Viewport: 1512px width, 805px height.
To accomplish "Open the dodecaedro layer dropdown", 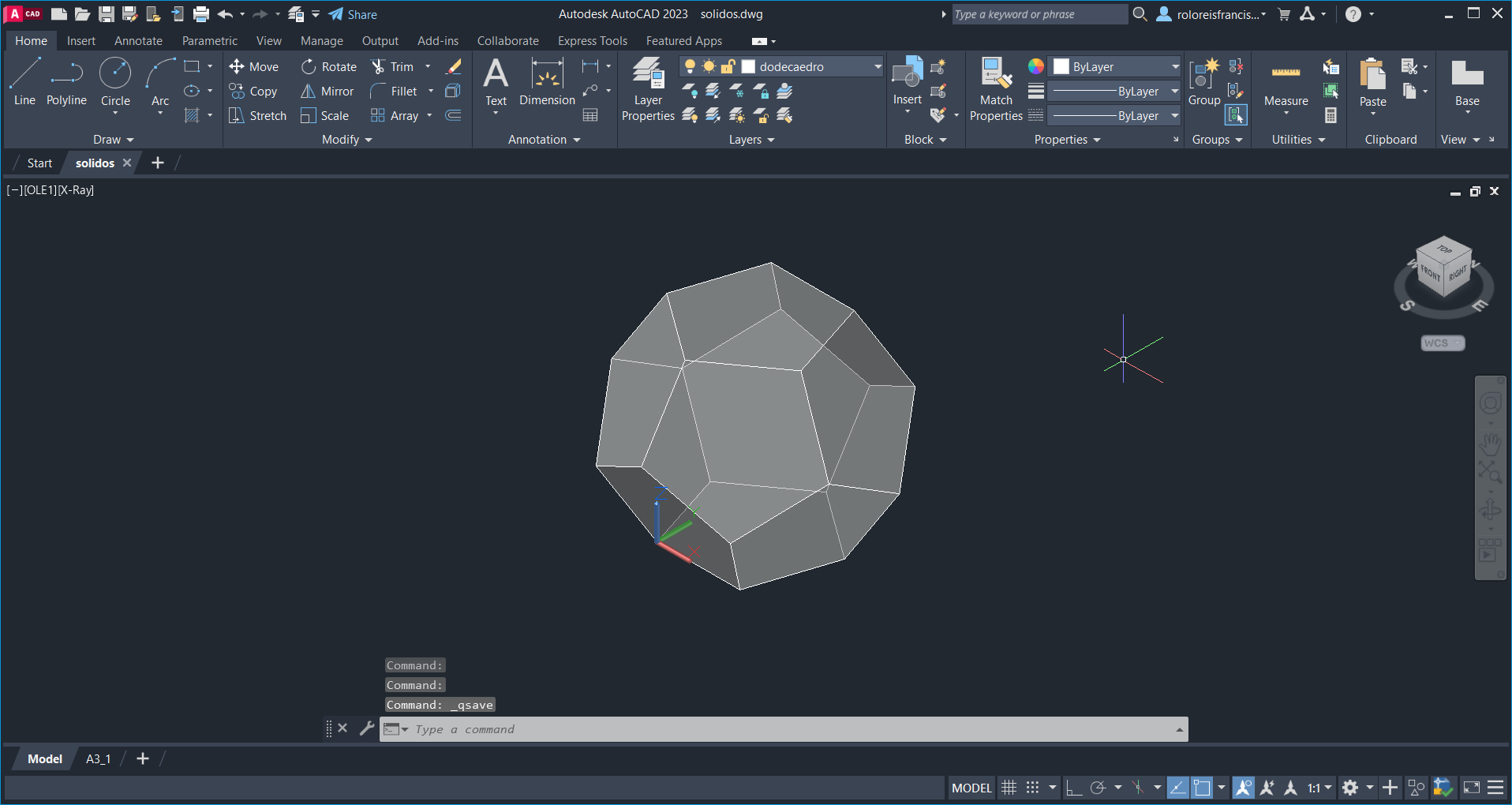I will click(878, 67).
